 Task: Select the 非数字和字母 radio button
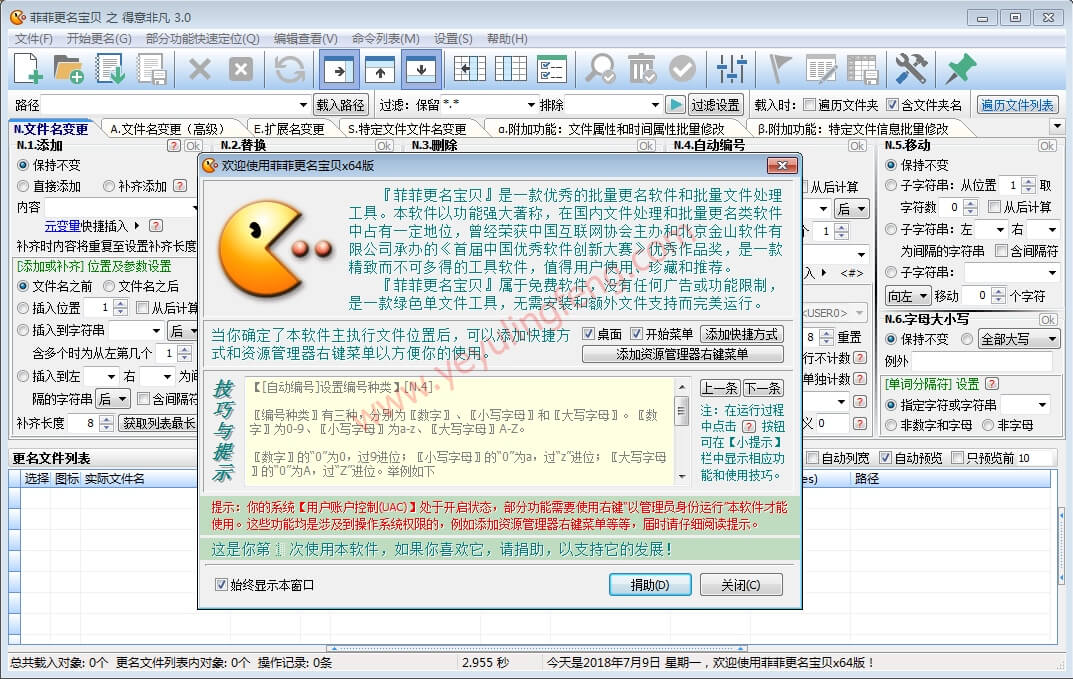coord(891,425)
